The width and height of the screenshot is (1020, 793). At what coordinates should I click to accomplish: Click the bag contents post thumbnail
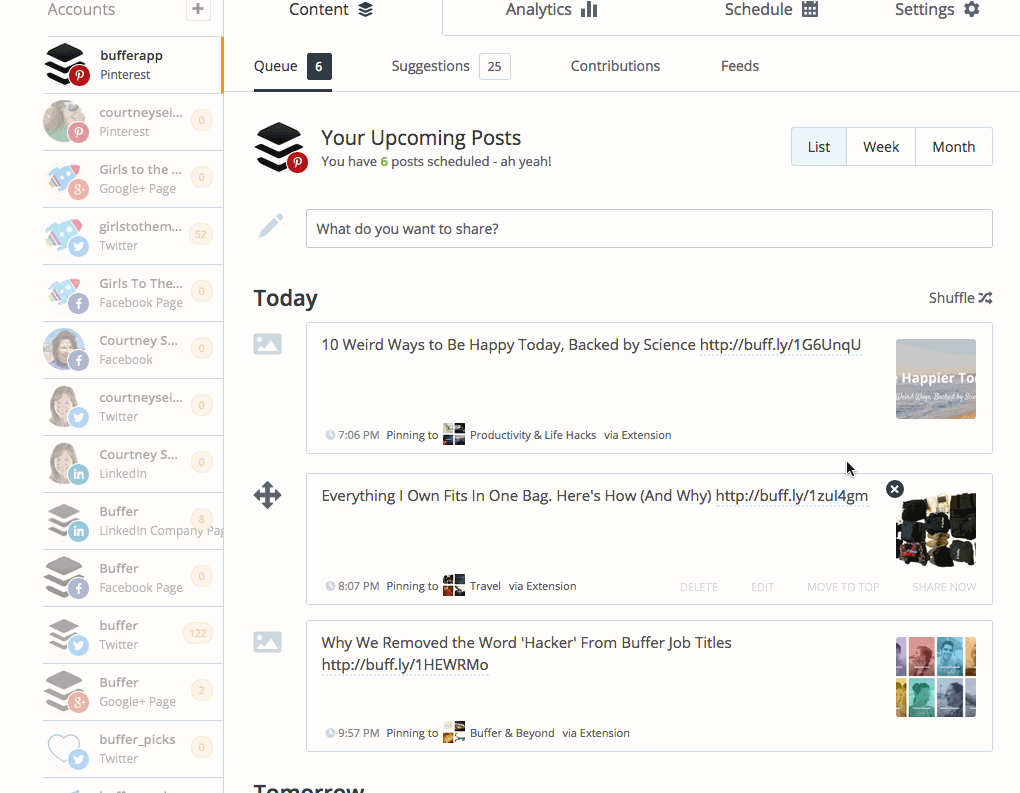click(935, 530)
